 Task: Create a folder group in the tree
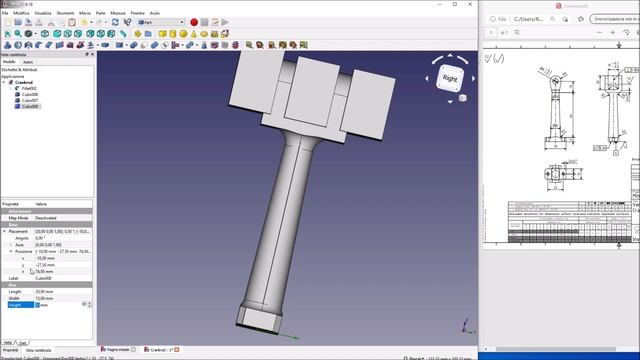148,34
